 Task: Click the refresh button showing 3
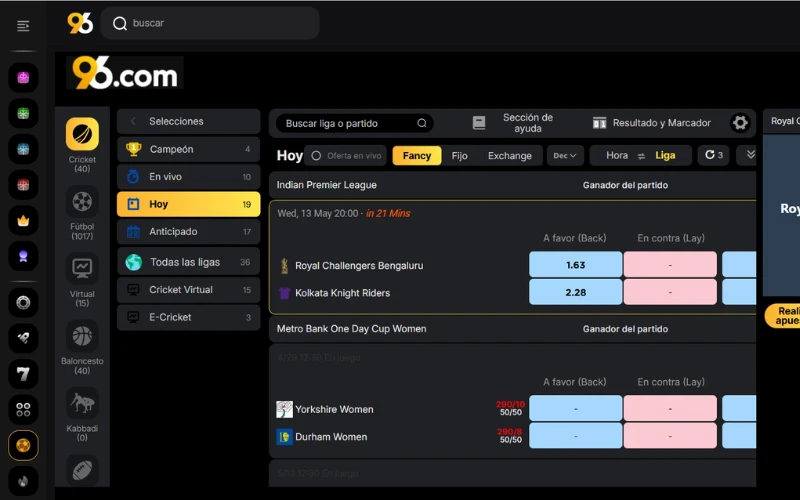(x=713, y=155)
